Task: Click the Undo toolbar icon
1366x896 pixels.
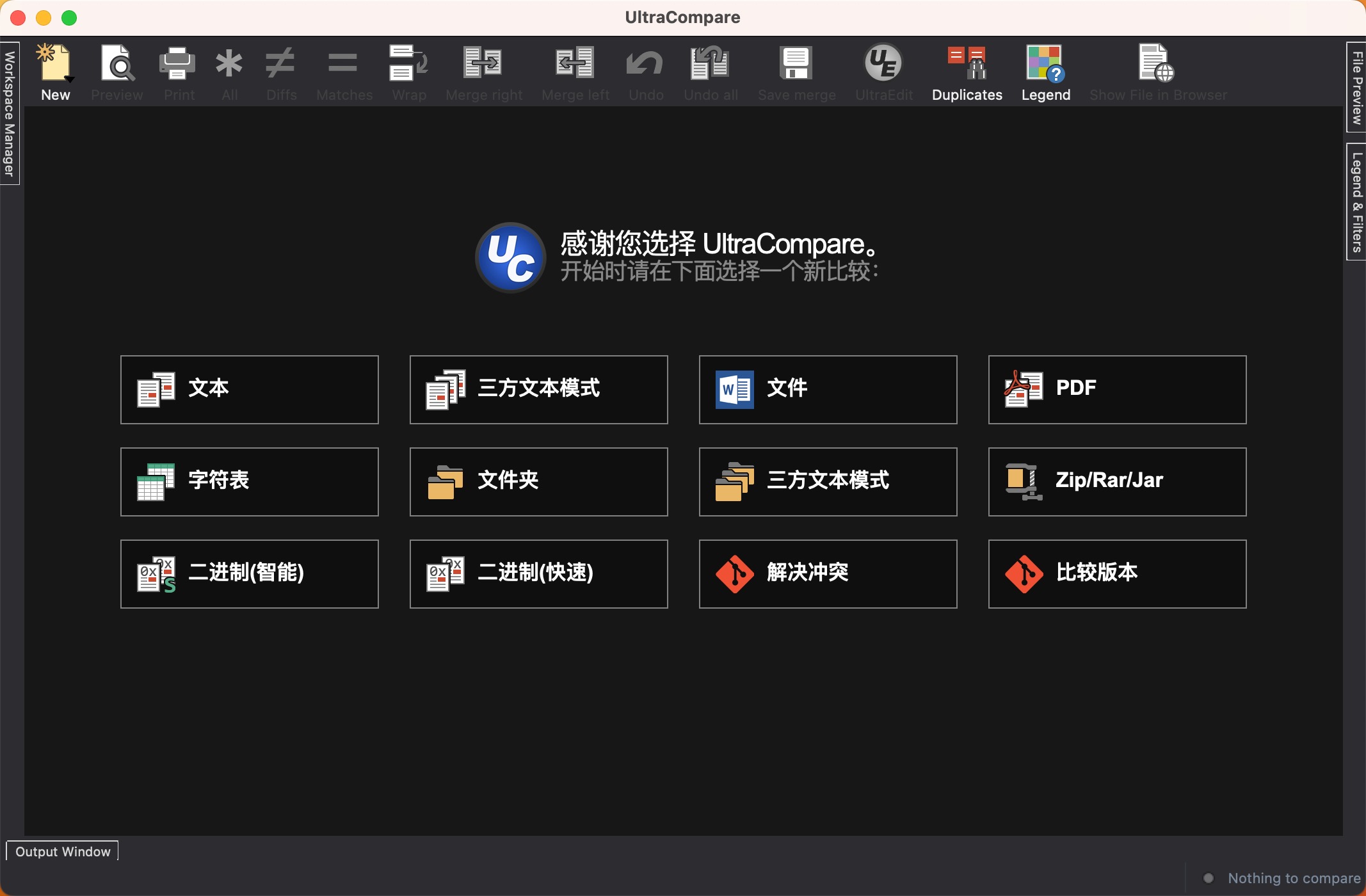Action: click(x=645, y=63)
